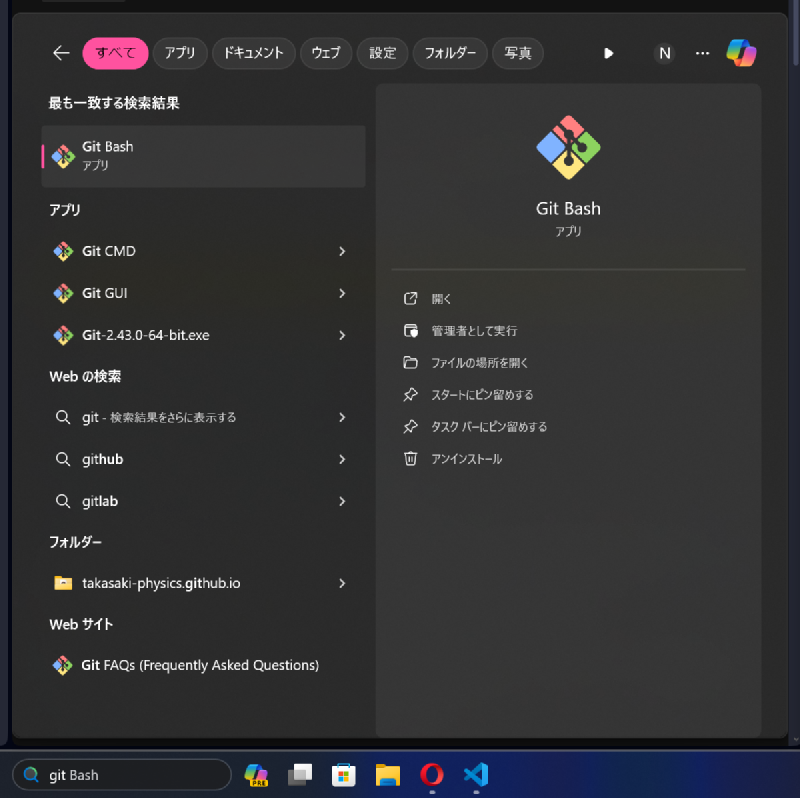The image size is (800, 798).
Task: Click the pin icon for タスク バーにピン留めする
Action: coord(410,427)
